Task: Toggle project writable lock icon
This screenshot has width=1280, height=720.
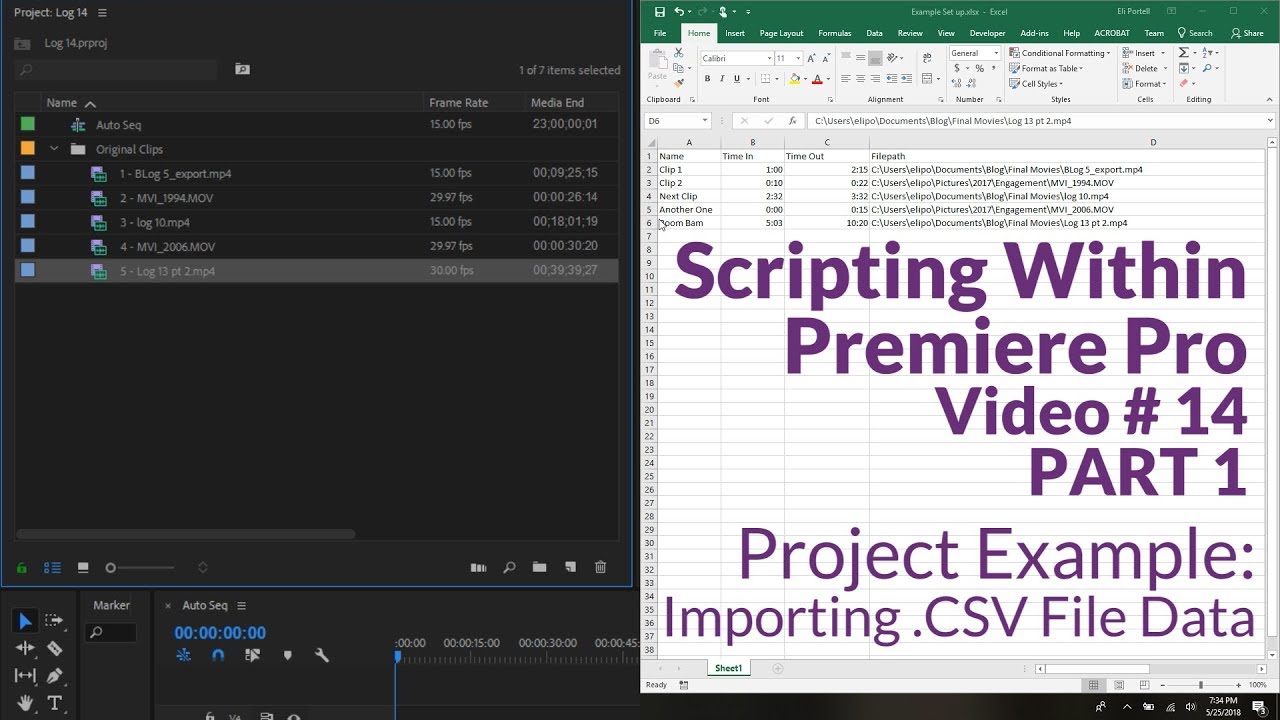Action: [x=22, y=567]
